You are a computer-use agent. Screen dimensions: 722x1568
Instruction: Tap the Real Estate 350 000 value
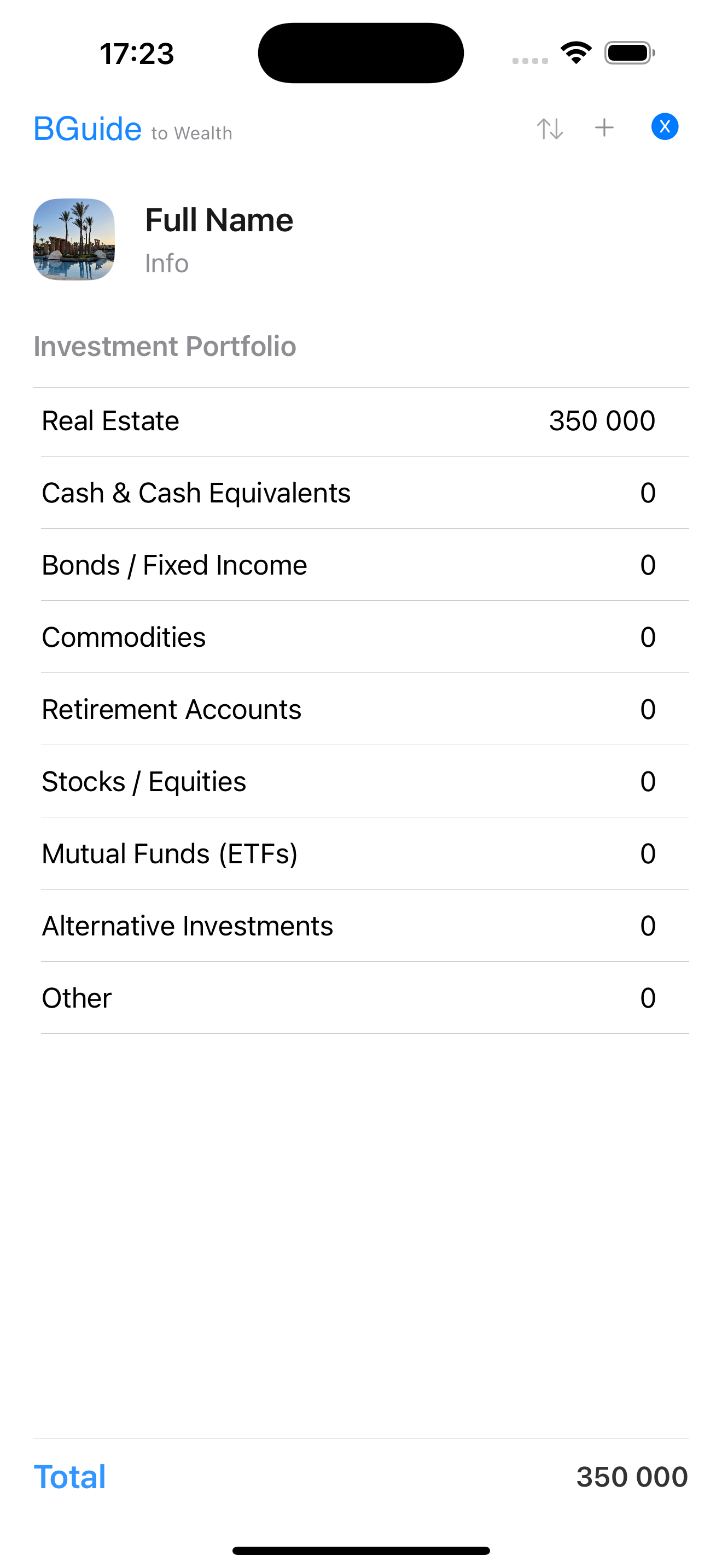602,421
